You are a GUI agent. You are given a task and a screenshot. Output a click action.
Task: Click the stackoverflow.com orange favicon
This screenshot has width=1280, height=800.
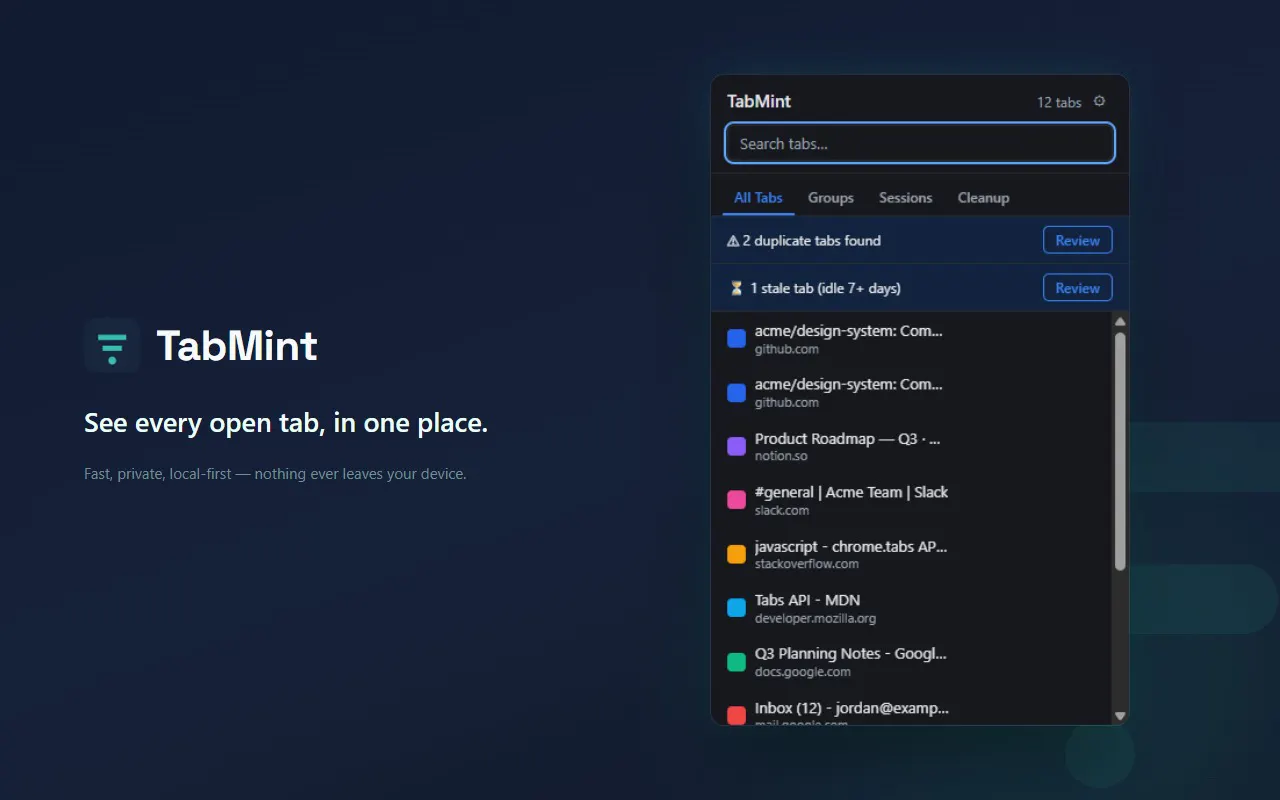(736, 554)
